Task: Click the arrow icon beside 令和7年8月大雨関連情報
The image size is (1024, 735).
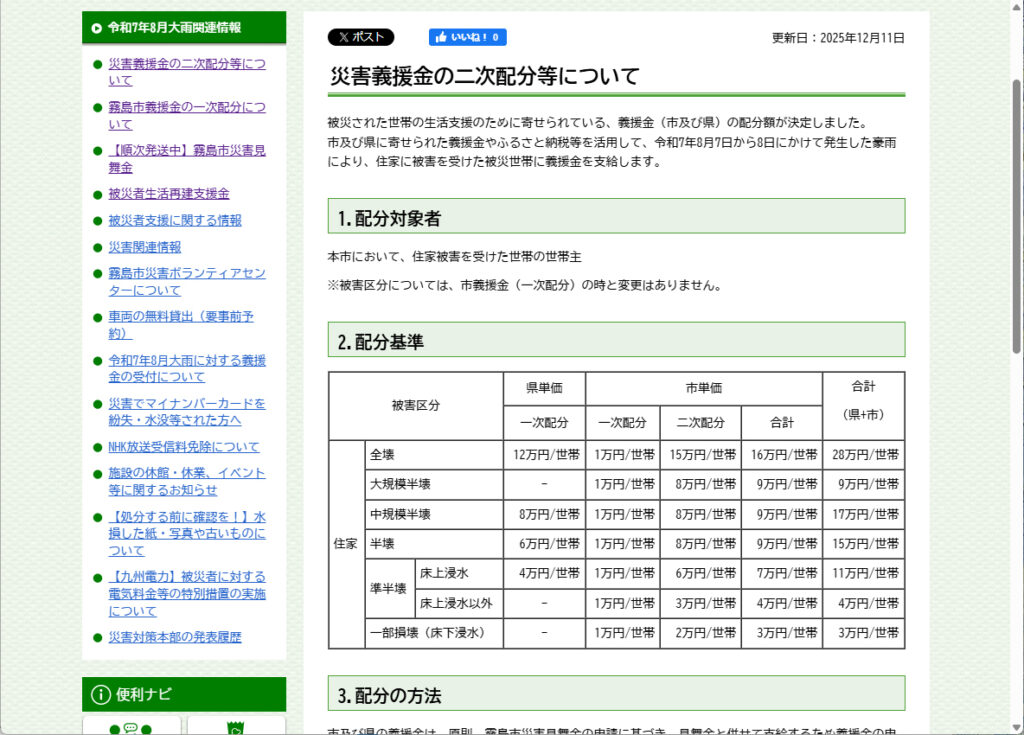Action: click(96, 28)
